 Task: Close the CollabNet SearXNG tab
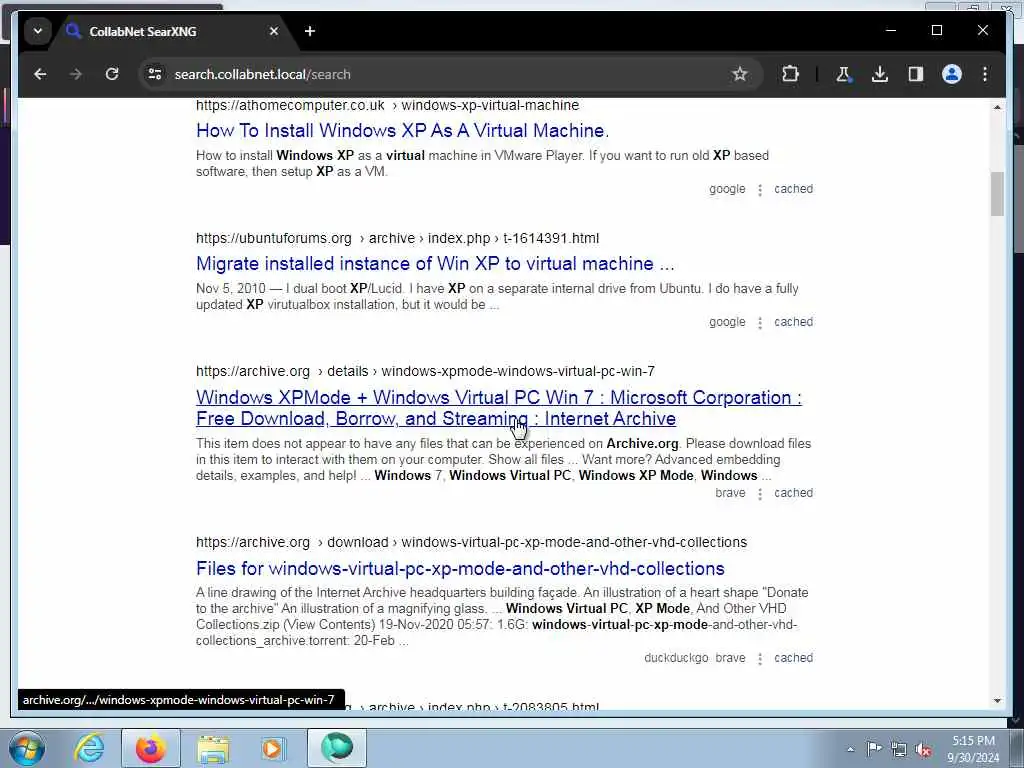pyautogui.click(x=274, y=31)
